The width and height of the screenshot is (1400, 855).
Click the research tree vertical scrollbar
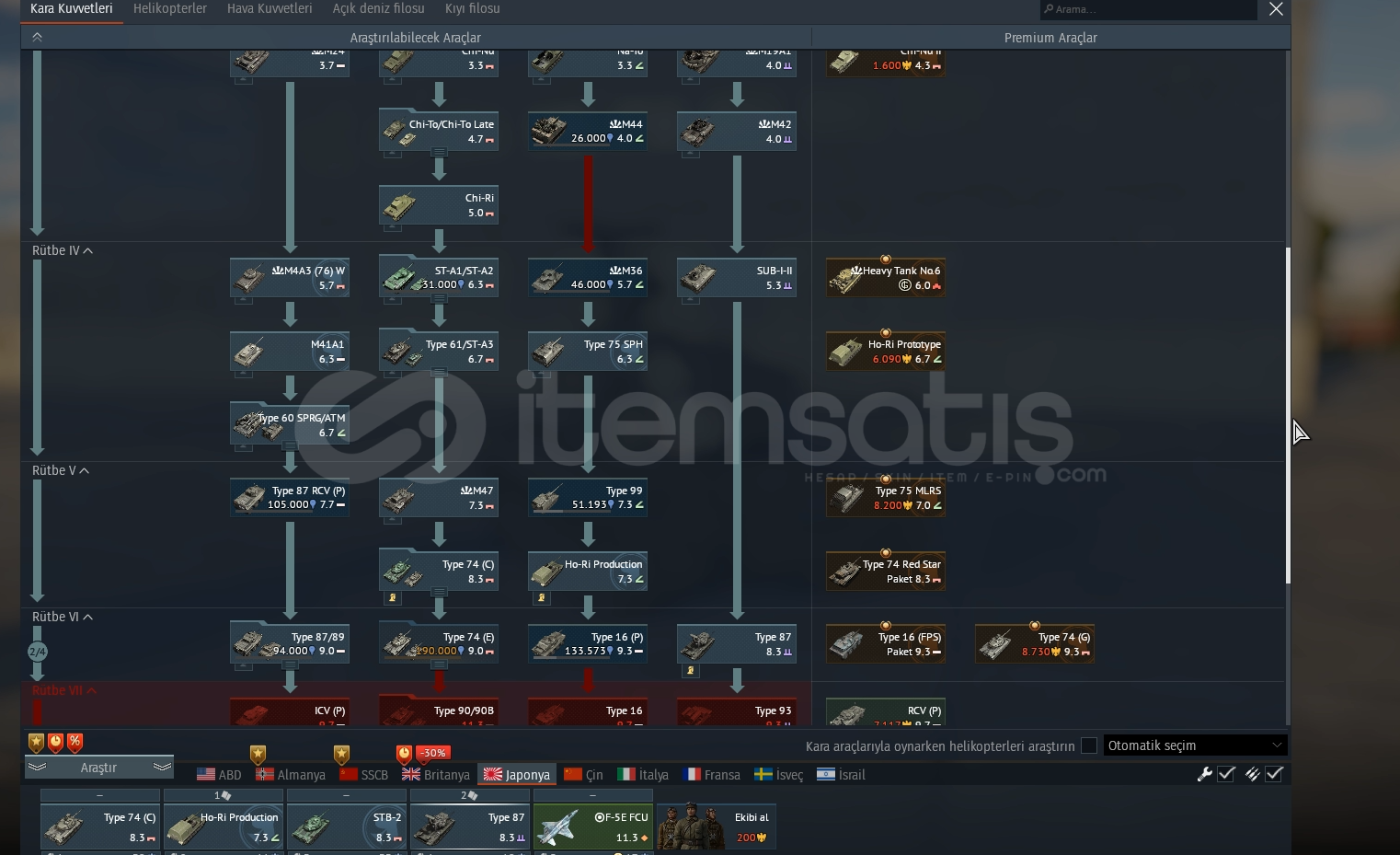[1288, 414]
